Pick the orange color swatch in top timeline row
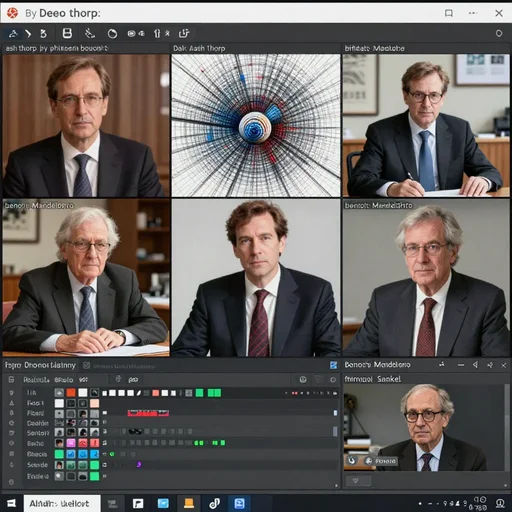512x512 pixels. coord(71,393)
